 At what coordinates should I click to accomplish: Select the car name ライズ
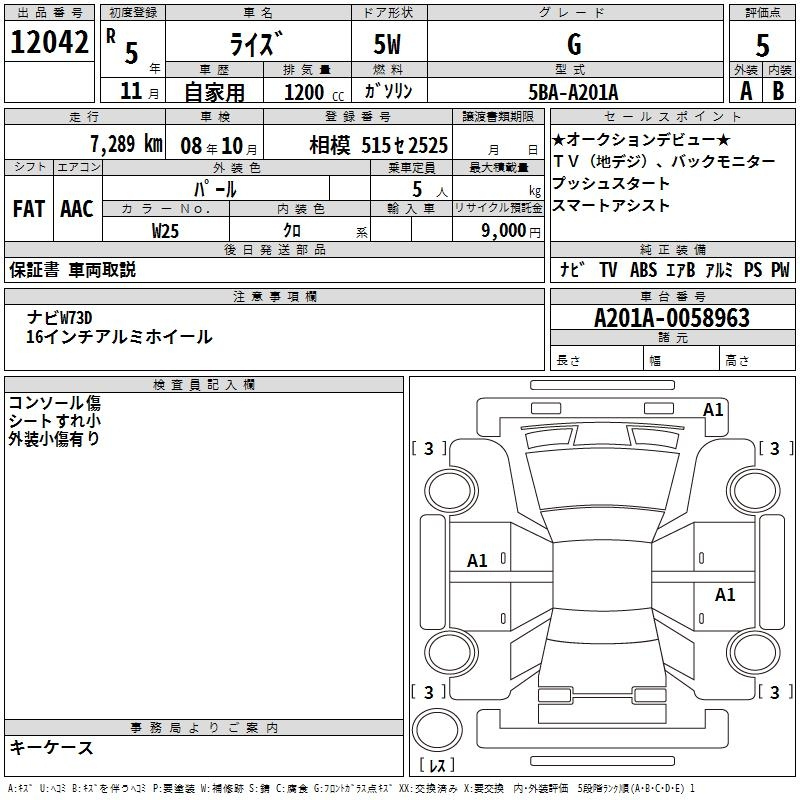point(255,45)
